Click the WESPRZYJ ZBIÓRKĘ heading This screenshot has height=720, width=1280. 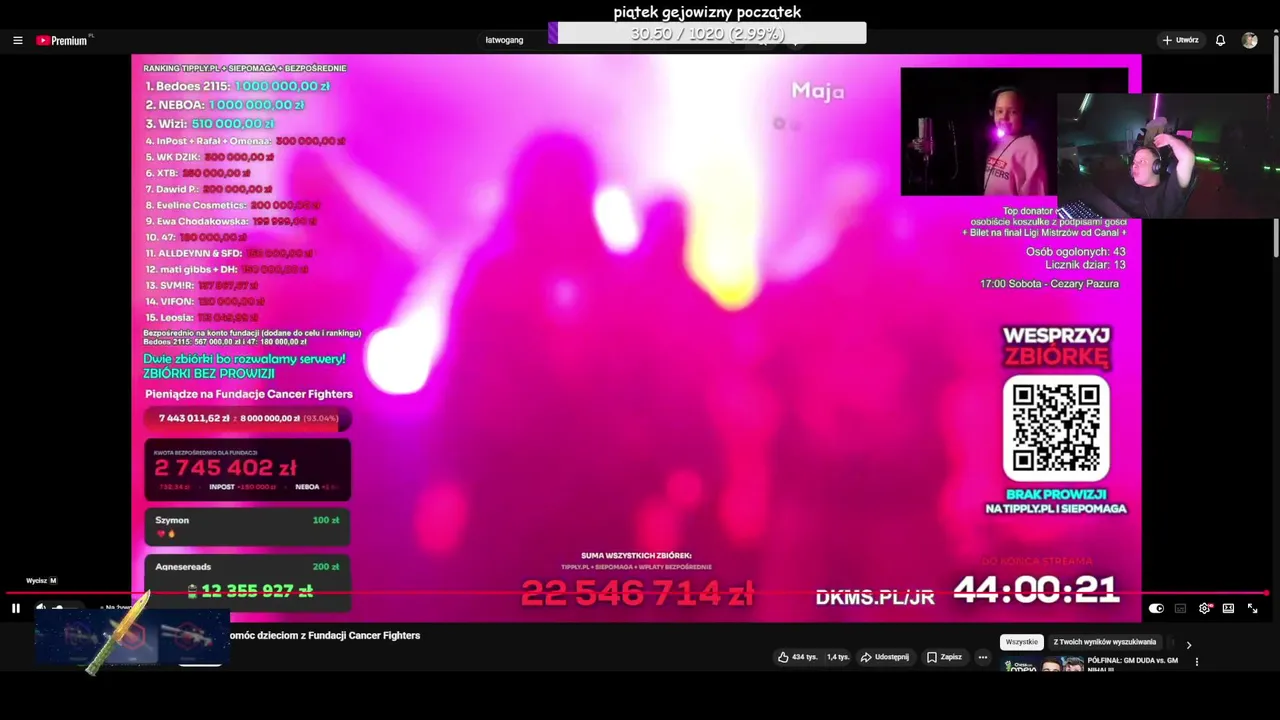point(1056,346)
